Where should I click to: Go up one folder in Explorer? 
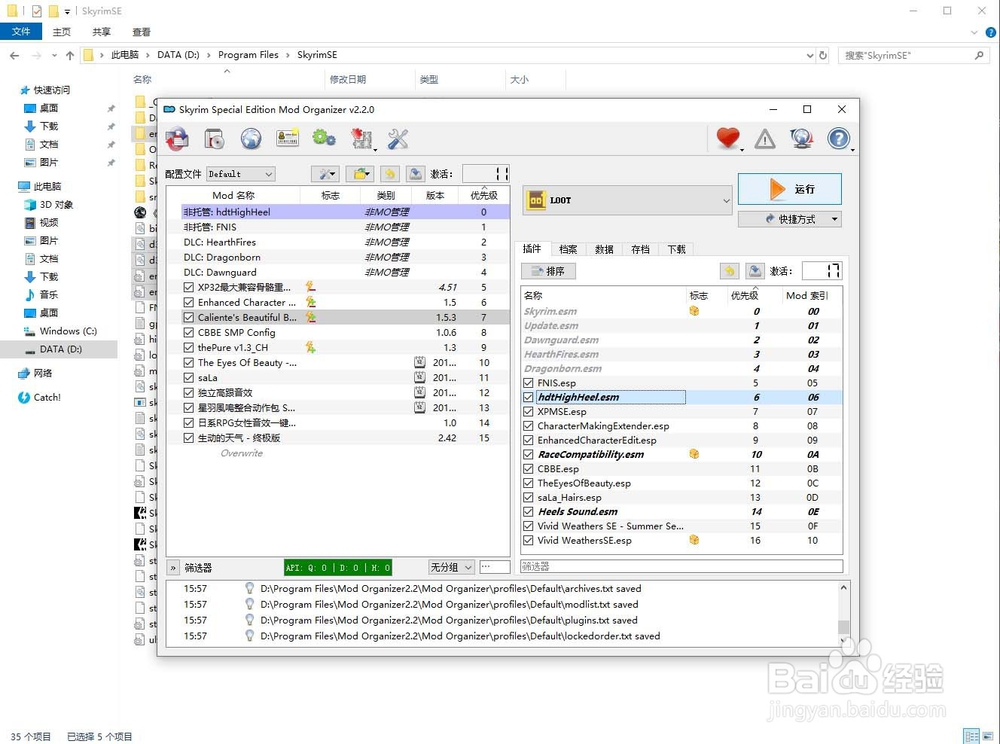coord(70,55)
